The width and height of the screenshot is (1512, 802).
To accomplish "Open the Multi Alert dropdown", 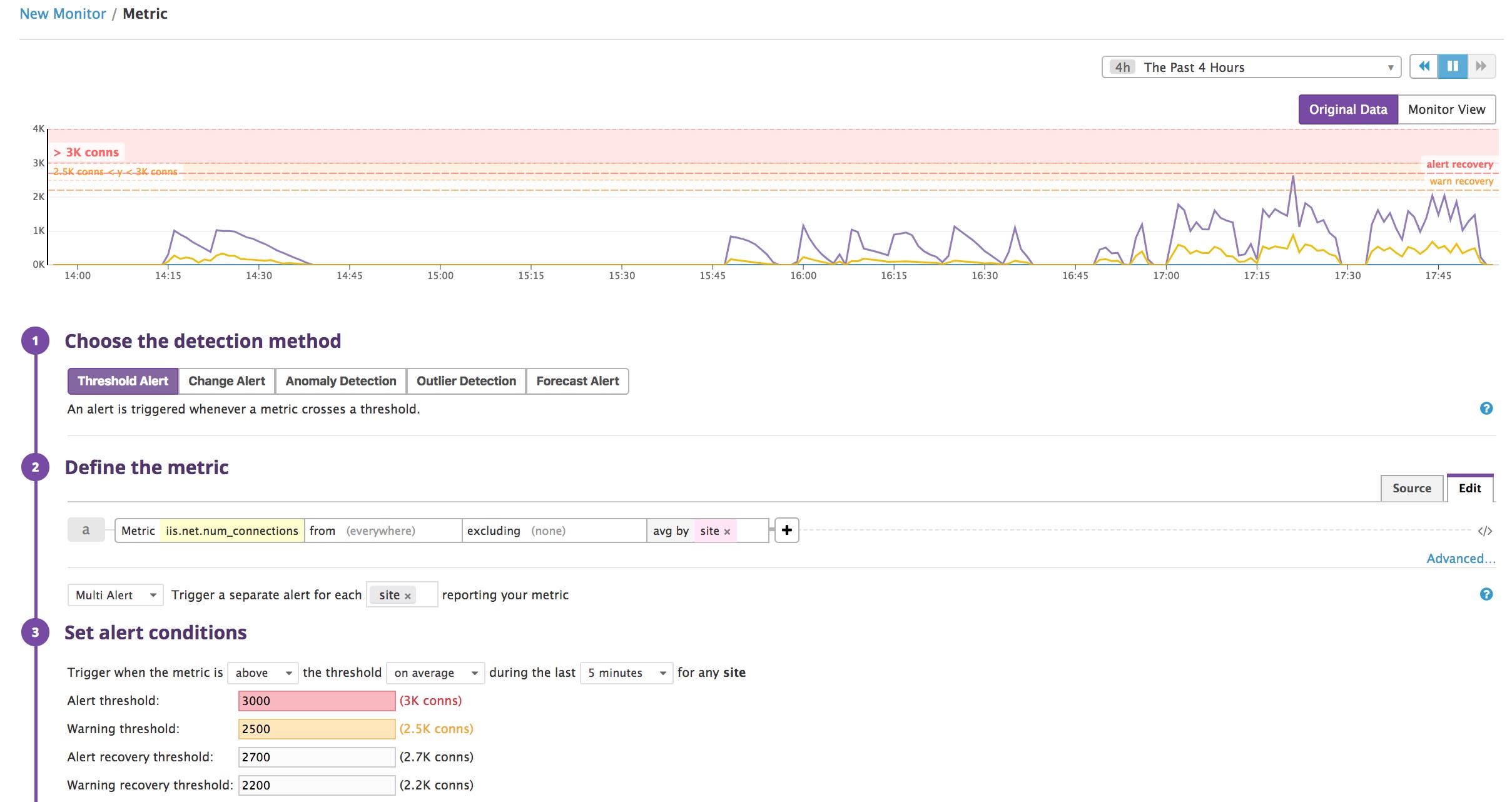I will tap(115, 595).
